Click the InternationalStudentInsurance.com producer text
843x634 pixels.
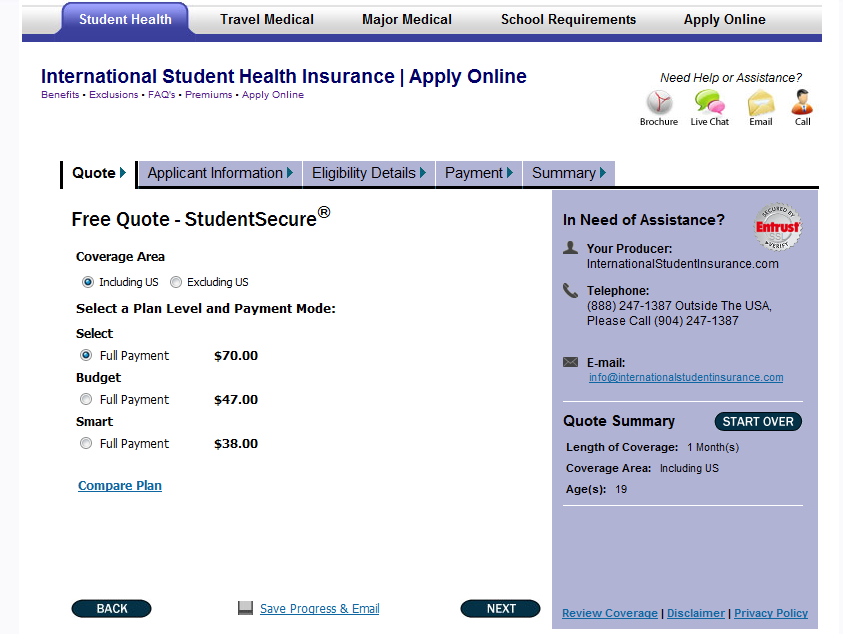tap(683, 264)
